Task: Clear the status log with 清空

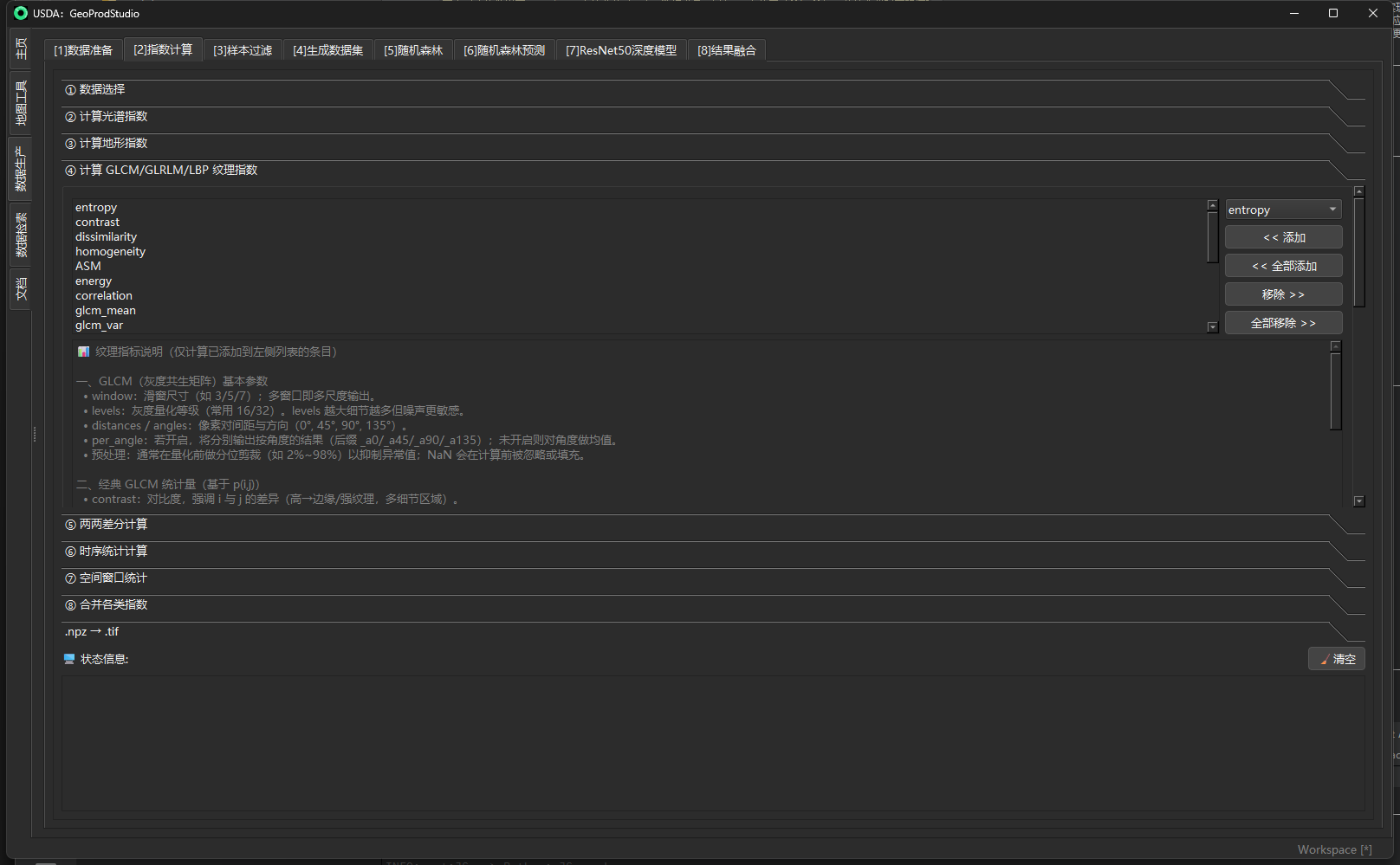Action: [1336, 659]
